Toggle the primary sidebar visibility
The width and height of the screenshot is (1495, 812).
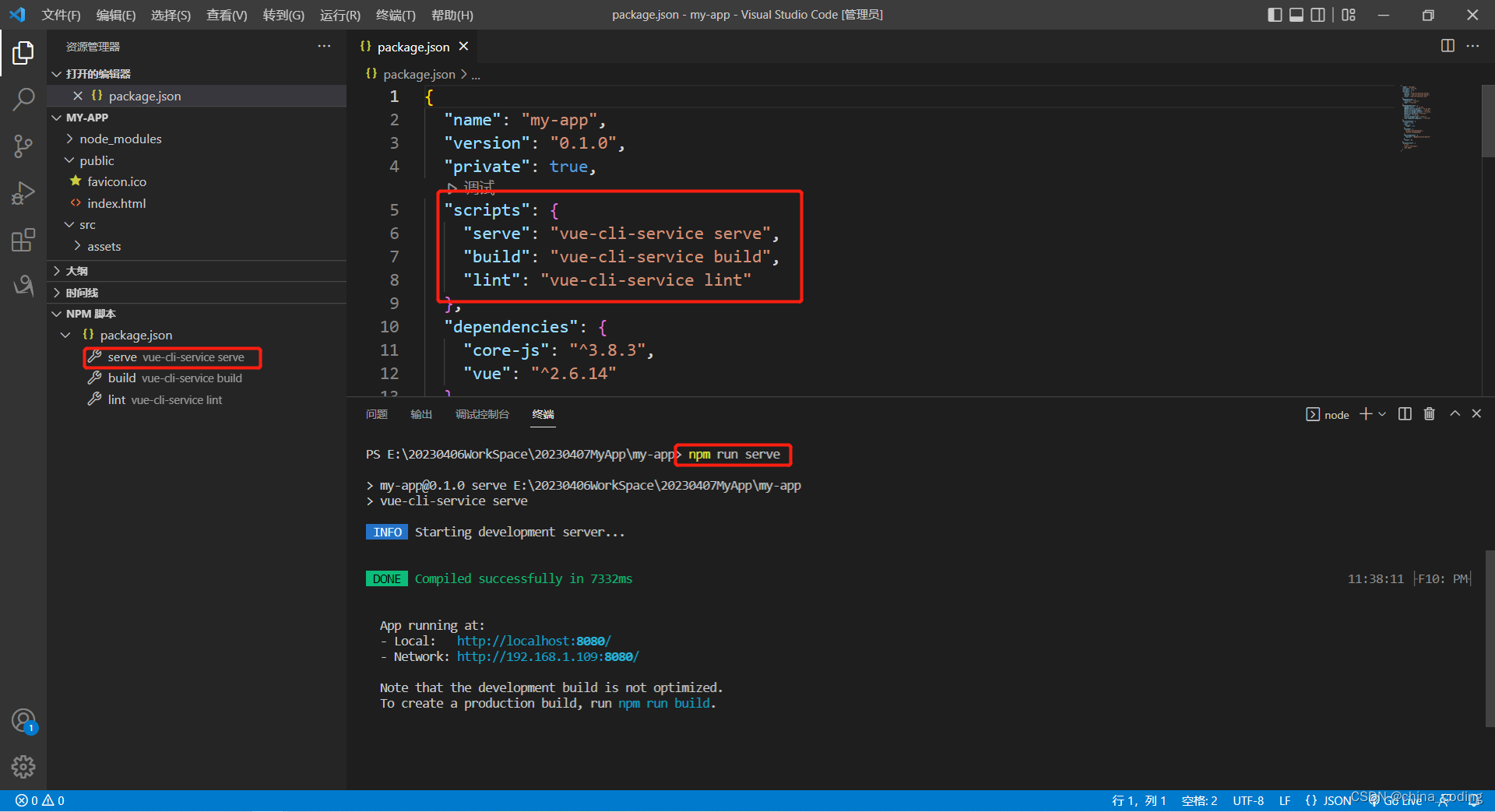point(1275,15)
